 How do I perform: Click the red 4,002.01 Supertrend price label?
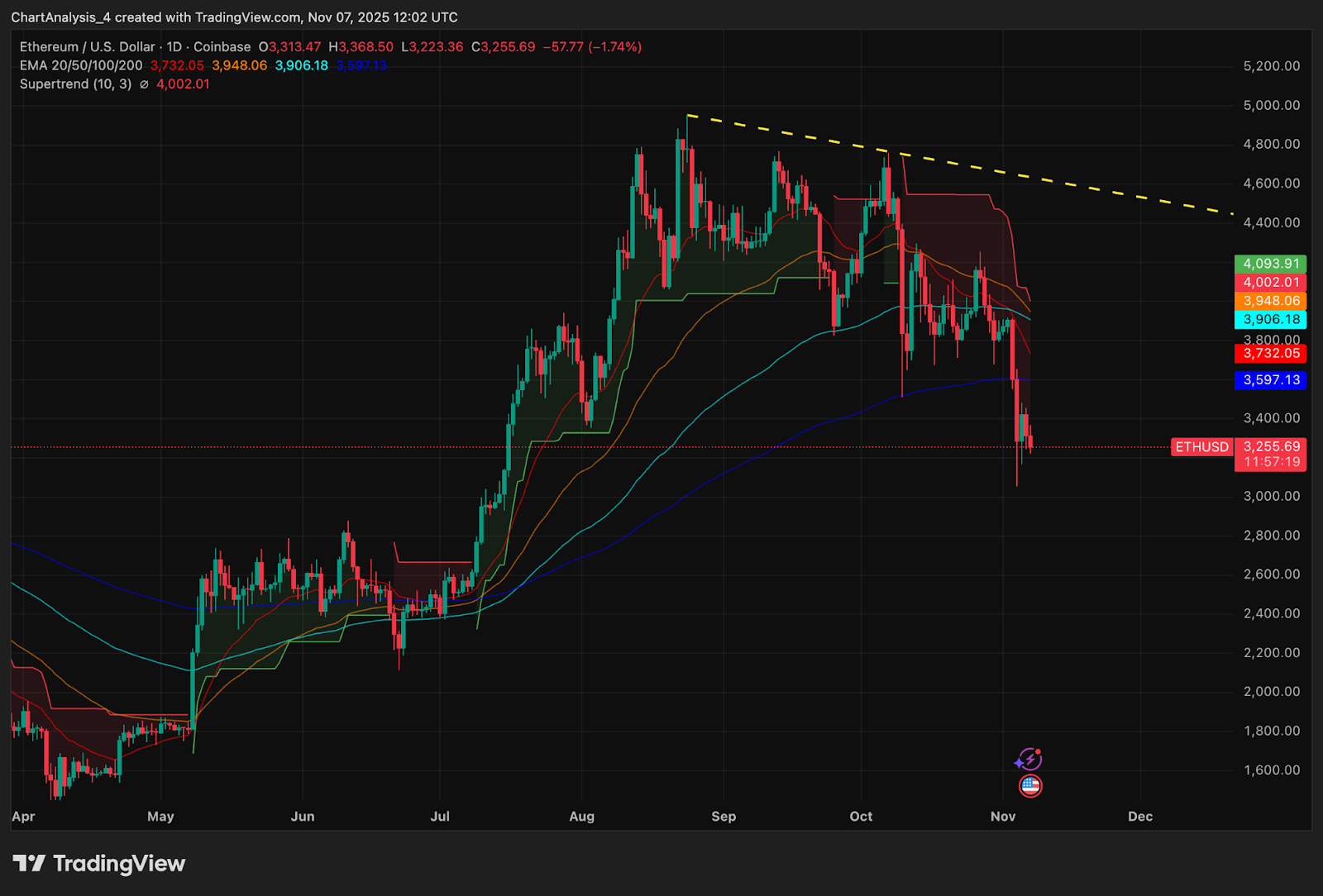1270,282
